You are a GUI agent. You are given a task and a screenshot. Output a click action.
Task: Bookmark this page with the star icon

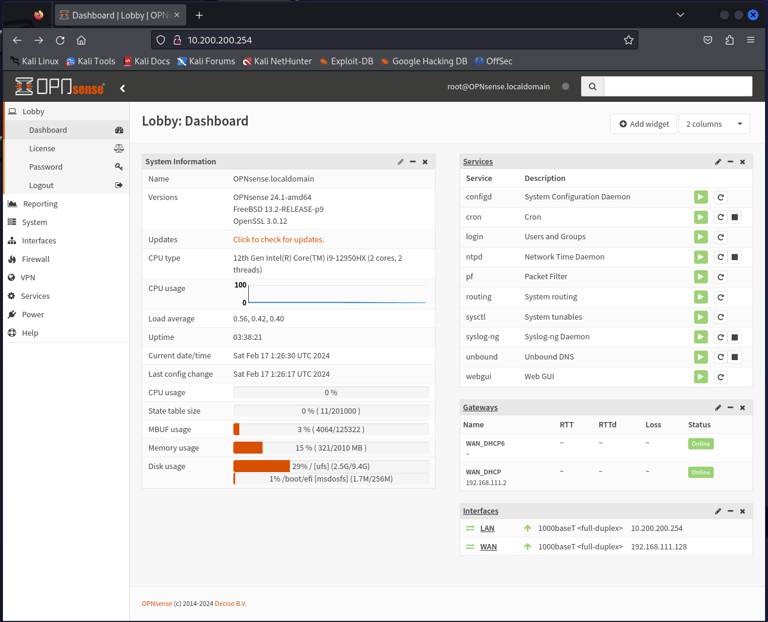(x=628, y=40)
